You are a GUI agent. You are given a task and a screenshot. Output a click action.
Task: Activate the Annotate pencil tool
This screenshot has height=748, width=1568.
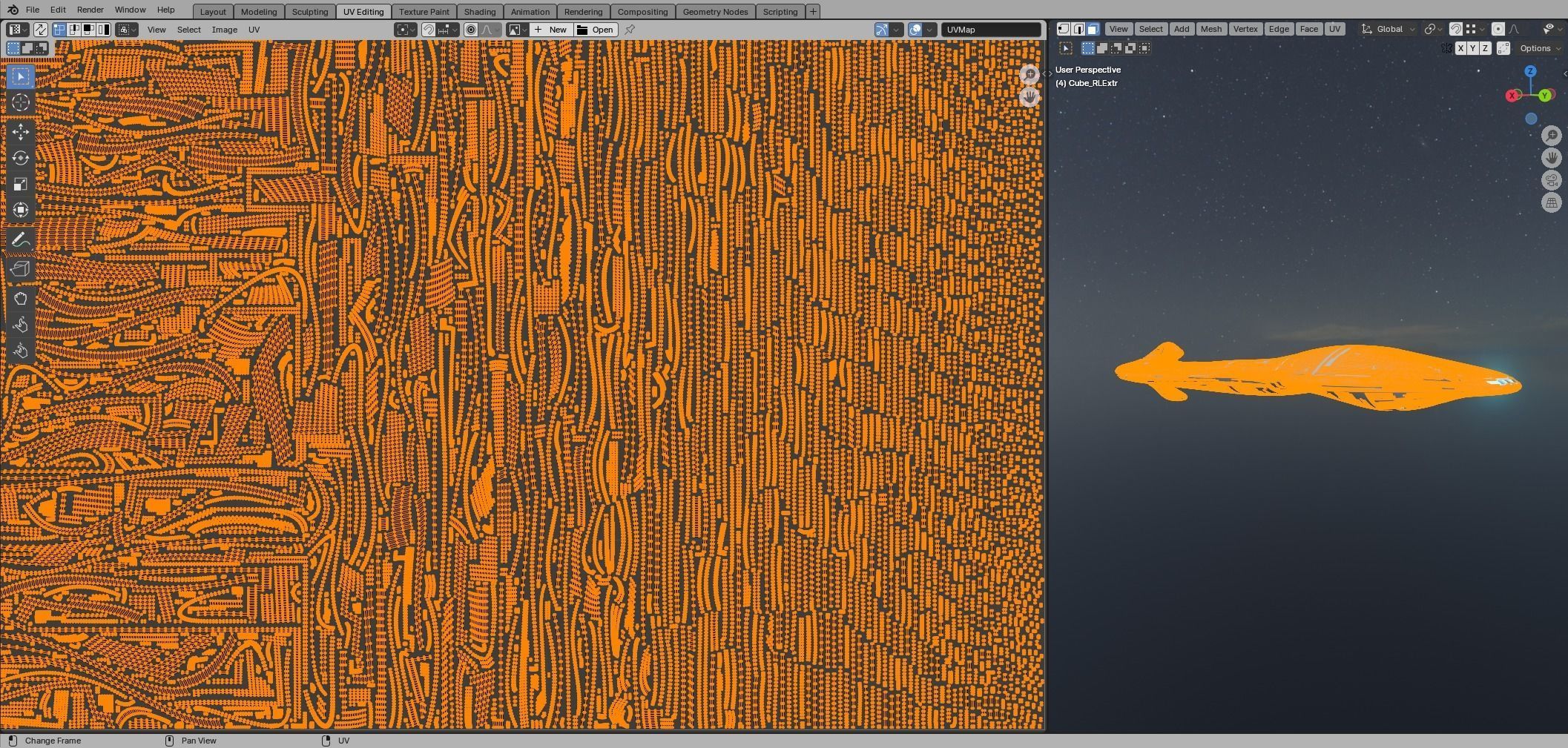(x=21, y=239)
